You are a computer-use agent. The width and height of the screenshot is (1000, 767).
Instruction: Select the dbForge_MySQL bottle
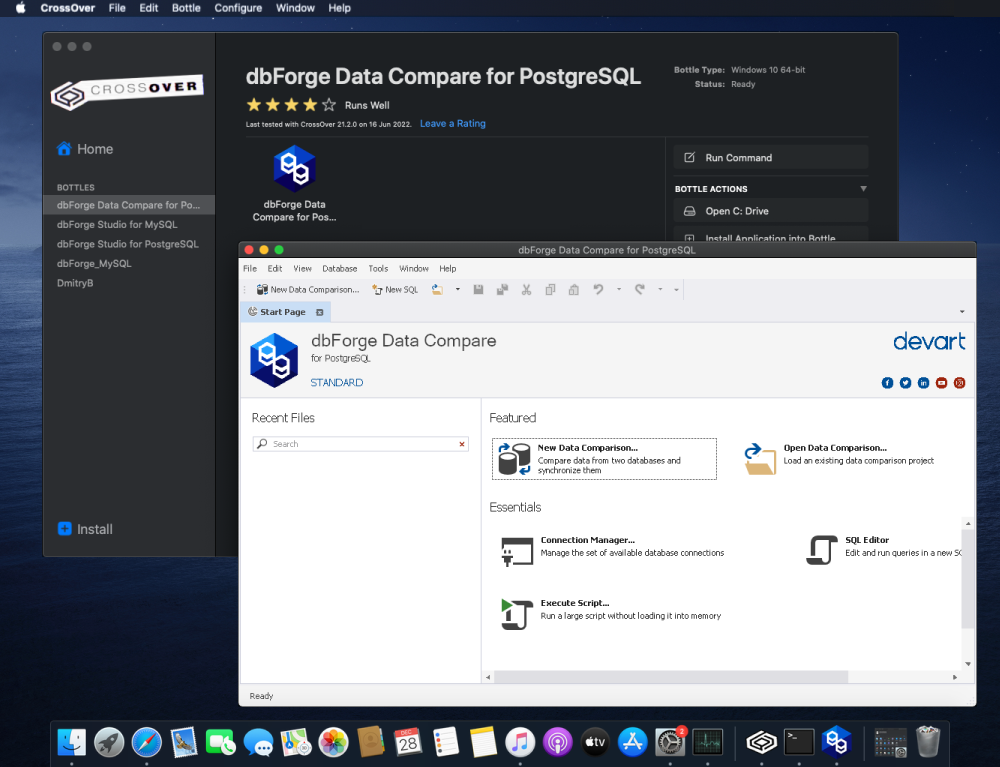[129, 263]
